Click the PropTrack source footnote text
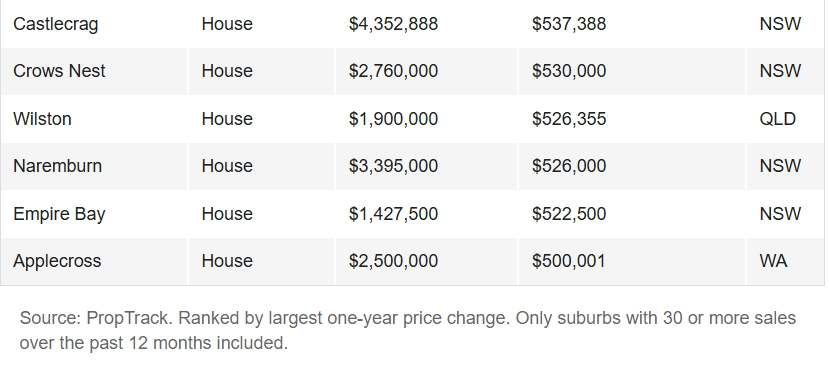 [x=408, y=330]
